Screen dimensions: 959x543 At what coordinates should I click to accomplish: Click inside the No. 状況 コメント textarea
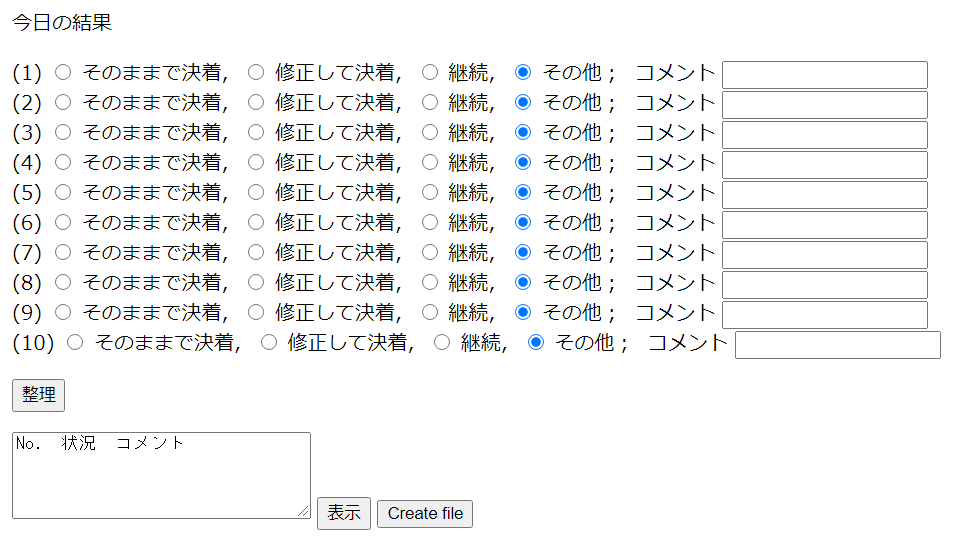click(x=161, y=476)
